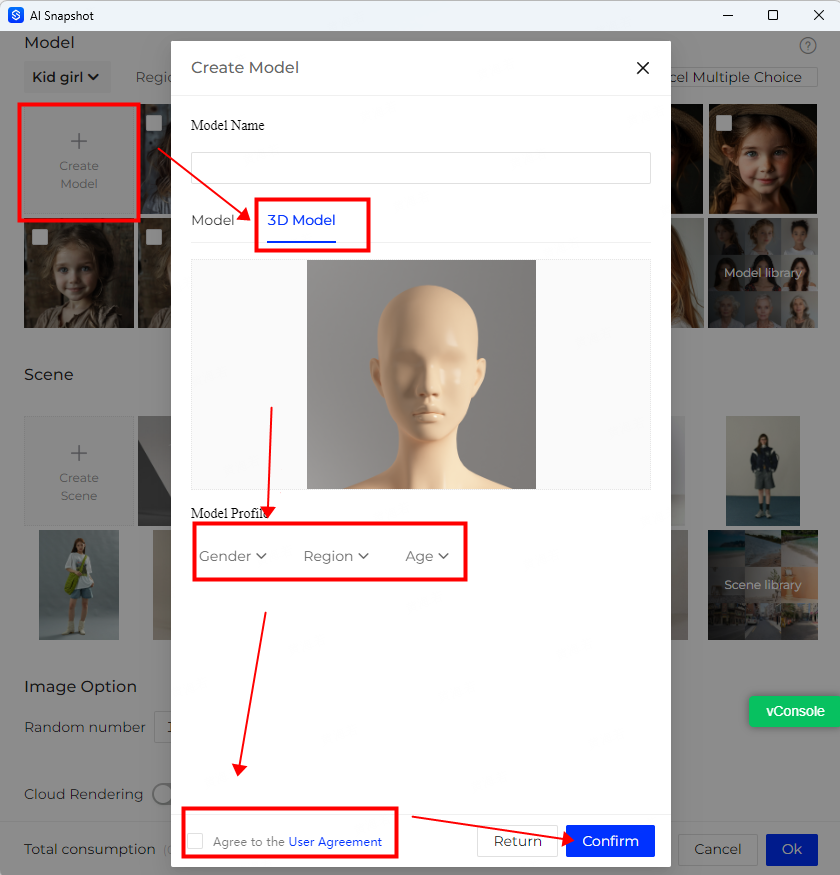Tick the Agree to User Agreement checkbox
The width and height of the screenshot is (840, 875).
click(x=195, y=841)
